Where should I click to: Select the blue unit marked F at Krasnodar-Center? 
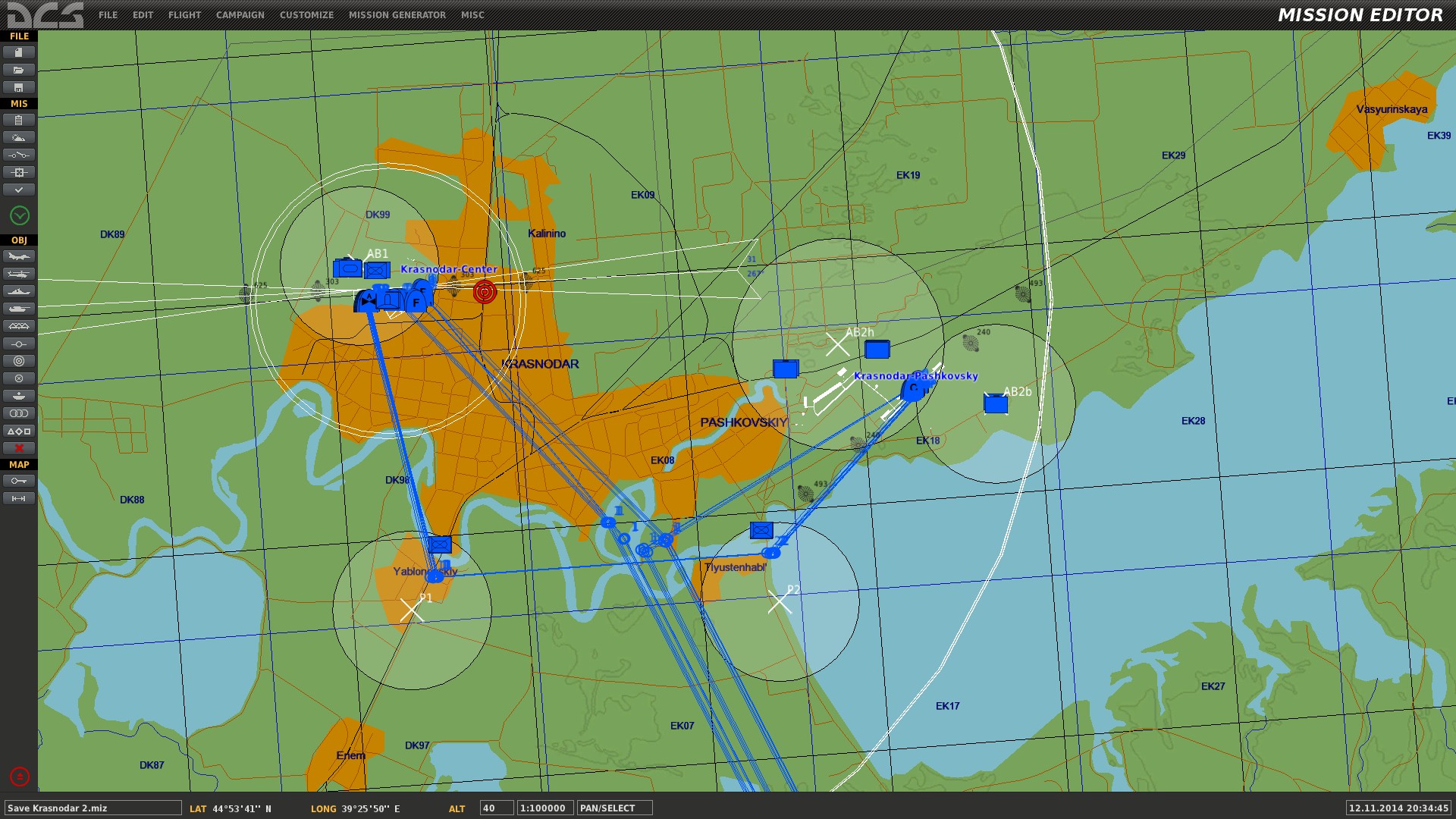point(416,302)
